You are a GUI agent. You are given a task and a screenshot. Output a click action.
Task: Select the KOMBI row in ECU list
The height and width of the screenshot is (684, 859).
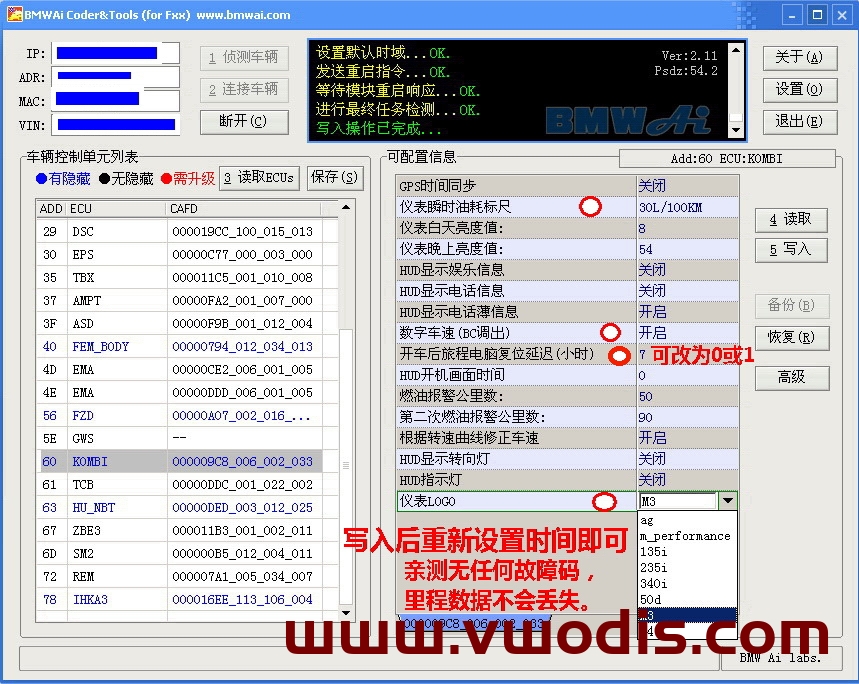click(x=90, y=462)
